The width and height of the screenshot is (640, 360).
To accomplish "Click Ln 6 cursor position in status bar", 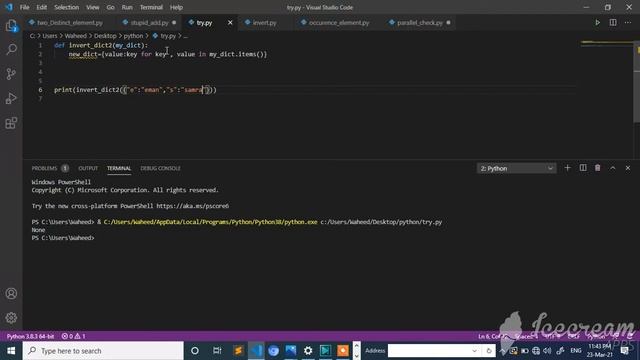I will point(493,336).
